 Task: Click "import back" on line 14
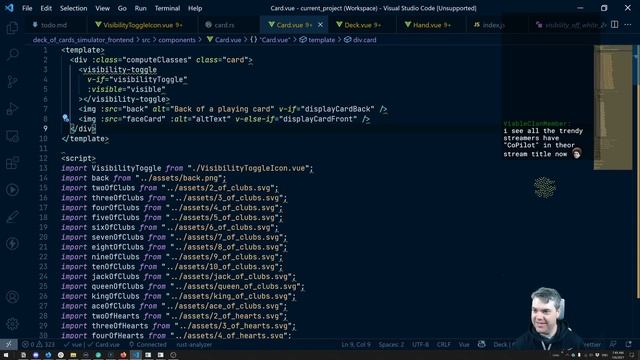coord(85,178)
